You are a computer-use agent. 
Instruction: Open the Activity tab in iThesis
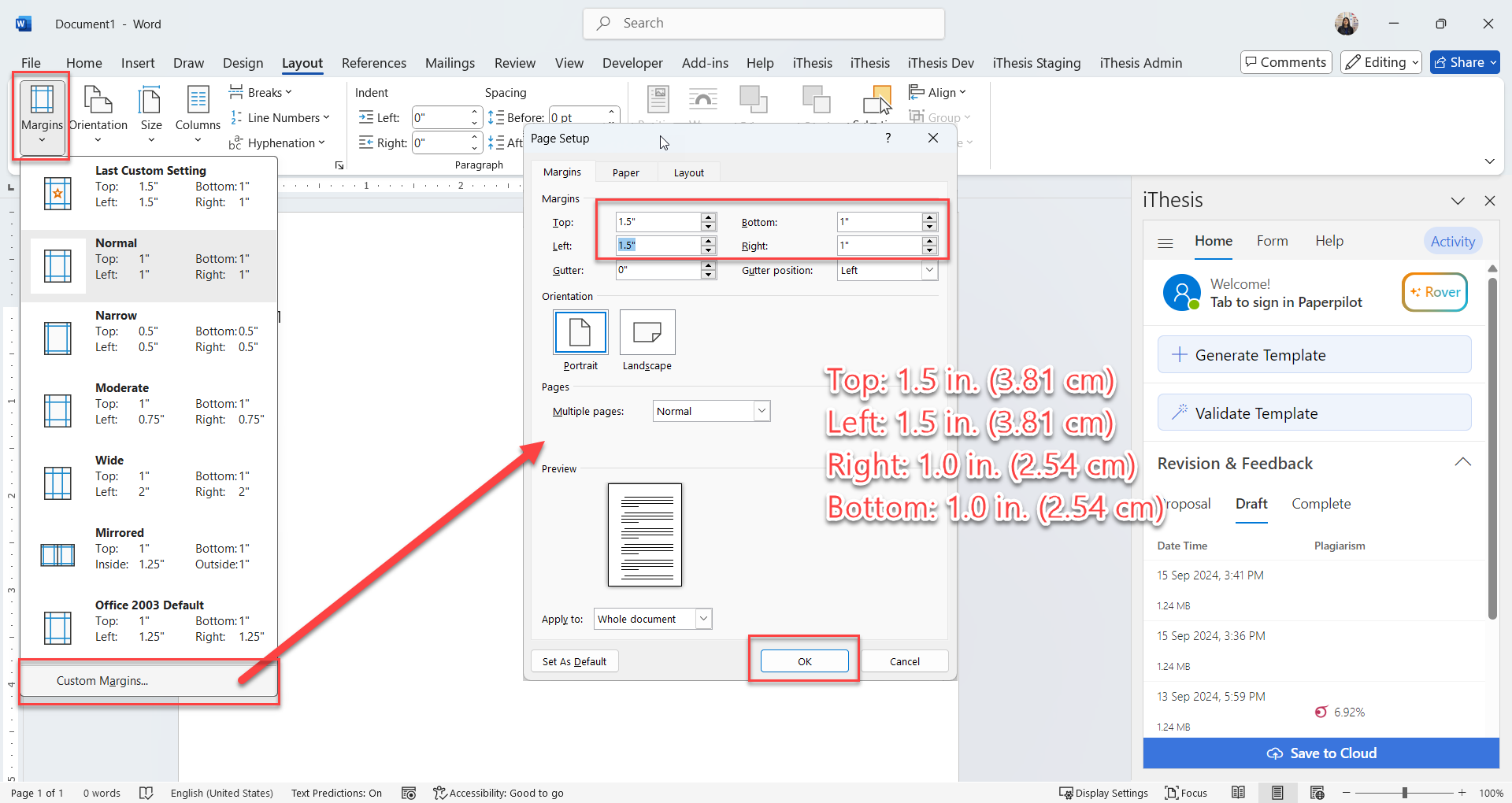coord(1453,242)
